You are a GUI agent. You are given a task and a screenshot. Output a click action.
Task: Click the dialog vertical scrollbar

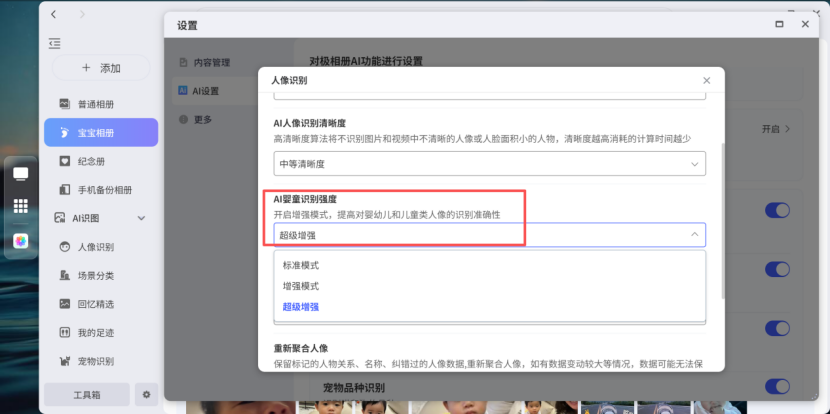pyautogui.click(x=721, y=222)
